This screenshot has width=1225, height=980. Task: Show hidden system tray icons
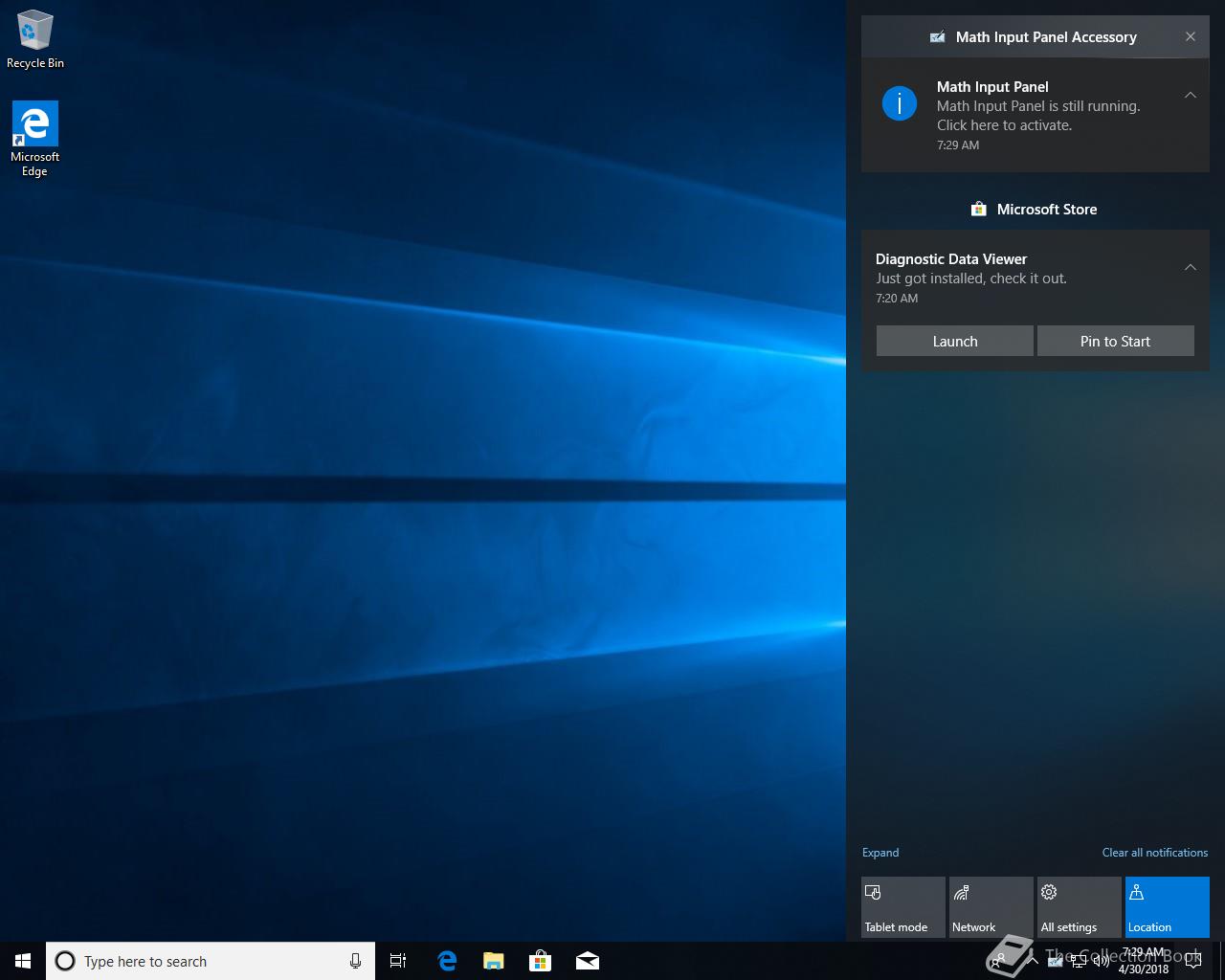1033,961
